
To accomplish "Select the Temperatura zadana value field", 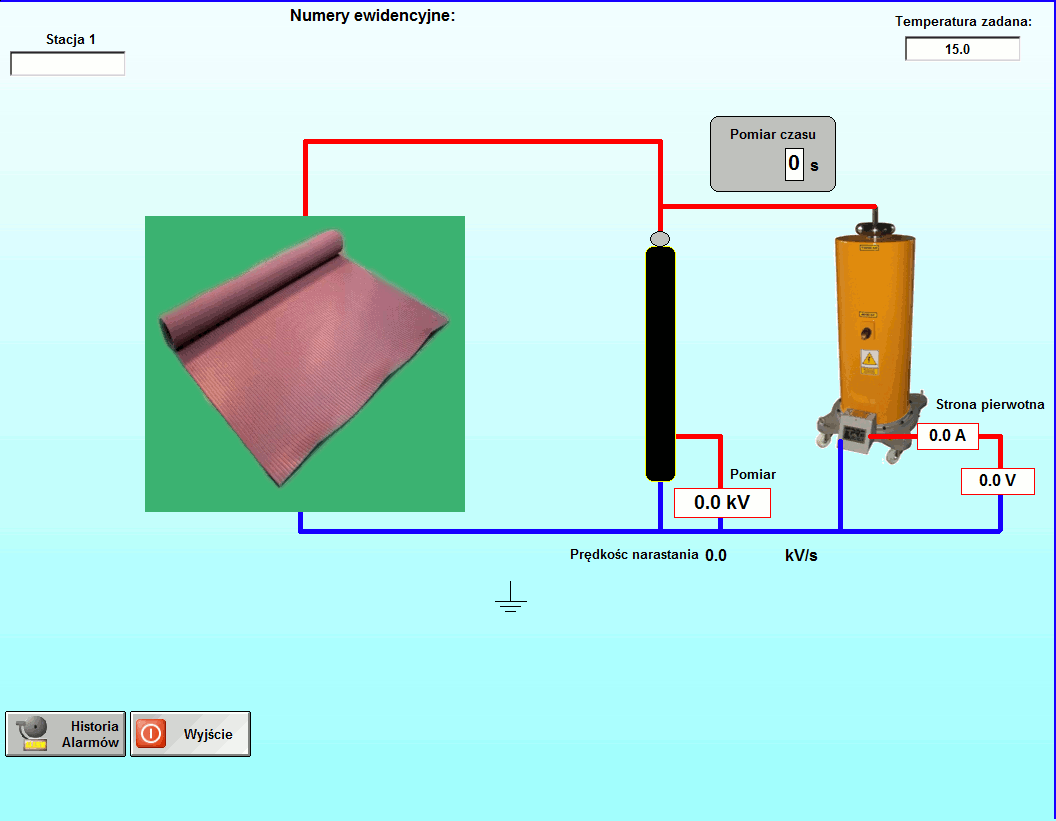I will tap(962, 49).
